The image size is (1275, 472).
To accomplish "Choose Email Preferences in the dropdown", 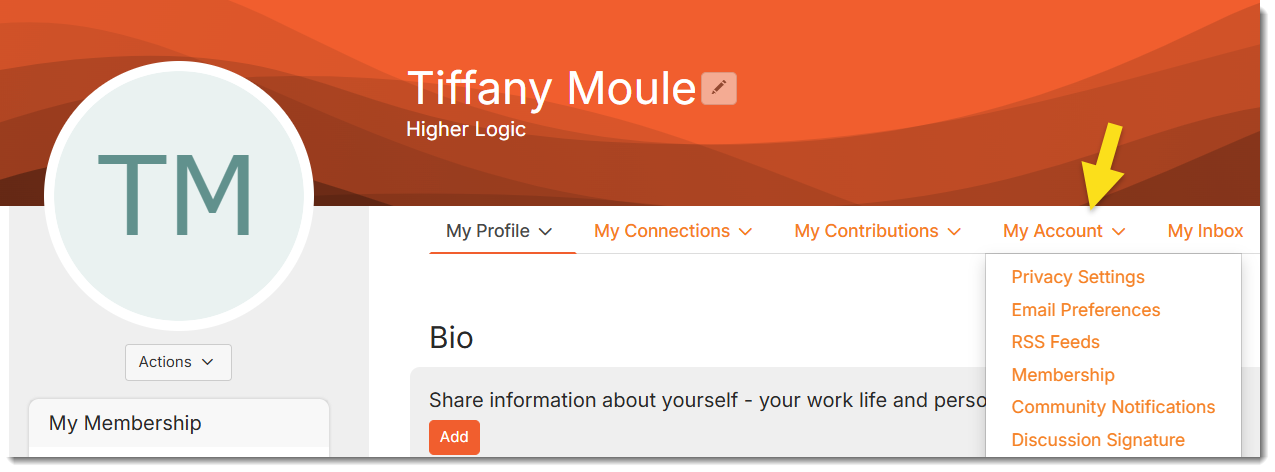I will [1086, 310].
